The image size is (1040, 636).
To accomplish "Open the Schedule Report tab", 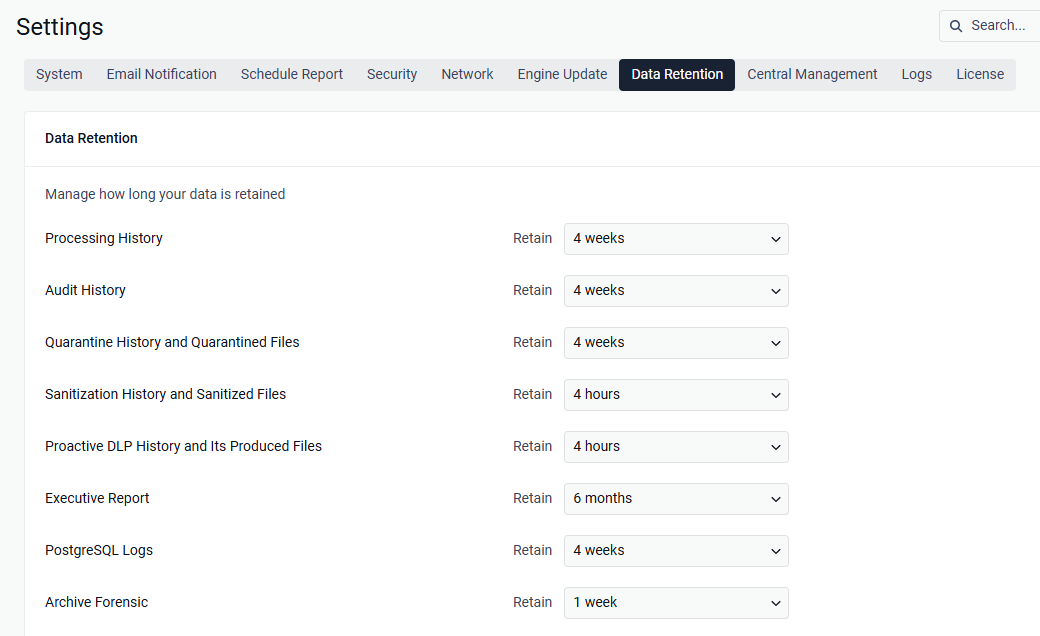I will [292, 74].
